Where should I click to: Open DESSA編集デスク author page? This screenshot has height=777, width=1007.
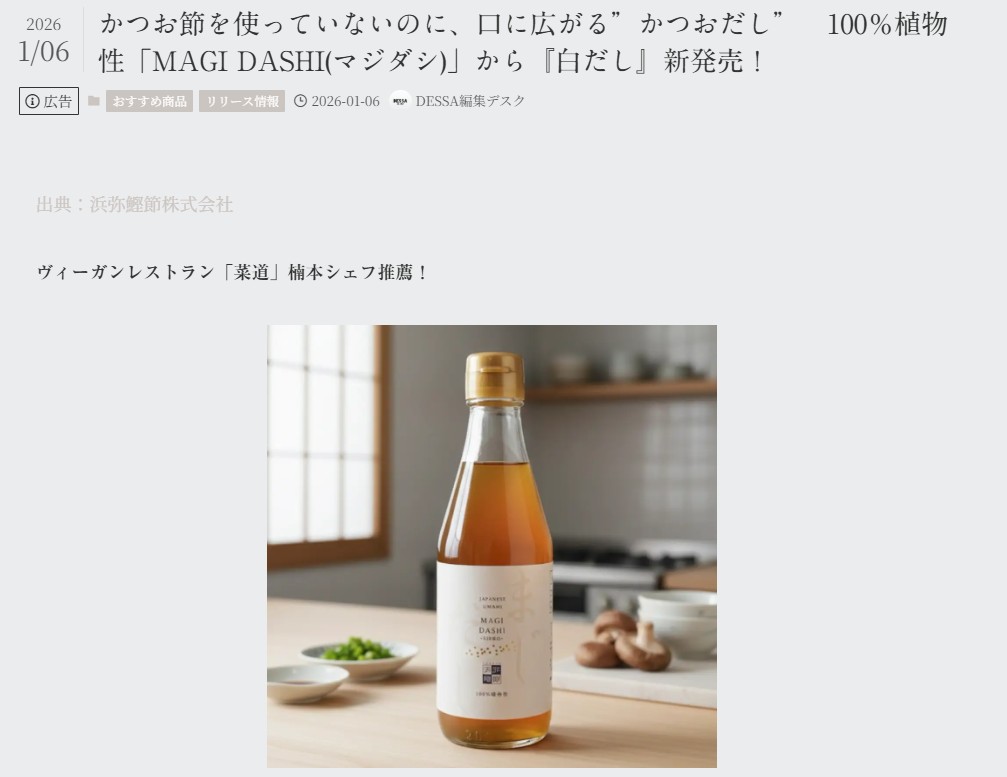click(470, 101)
